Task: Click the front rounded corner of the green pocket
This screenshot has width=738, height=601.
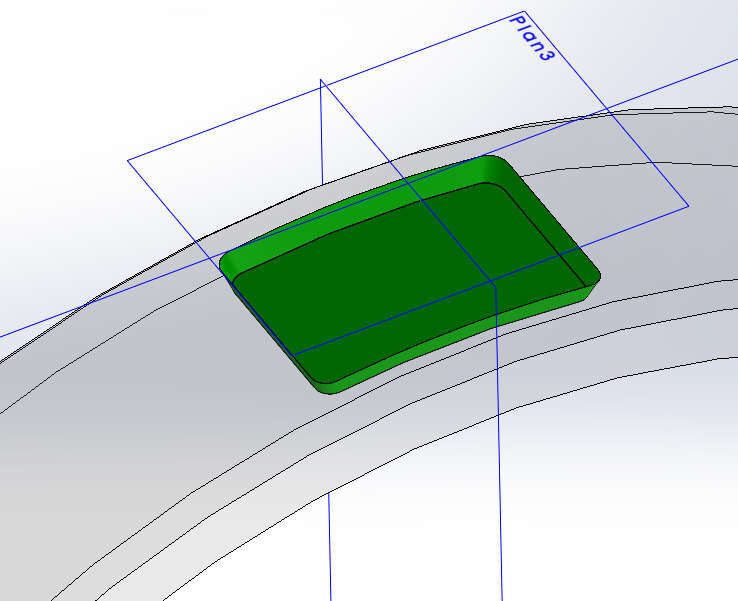Action: tap(322, 386)
